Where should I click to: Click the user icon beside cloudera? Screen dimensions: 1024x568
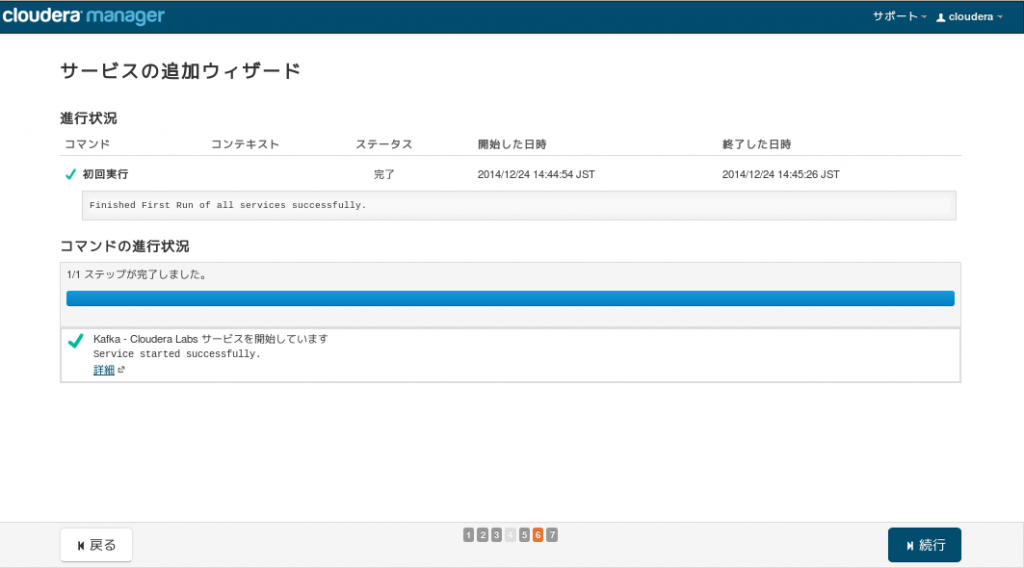(x=941, y=18)
